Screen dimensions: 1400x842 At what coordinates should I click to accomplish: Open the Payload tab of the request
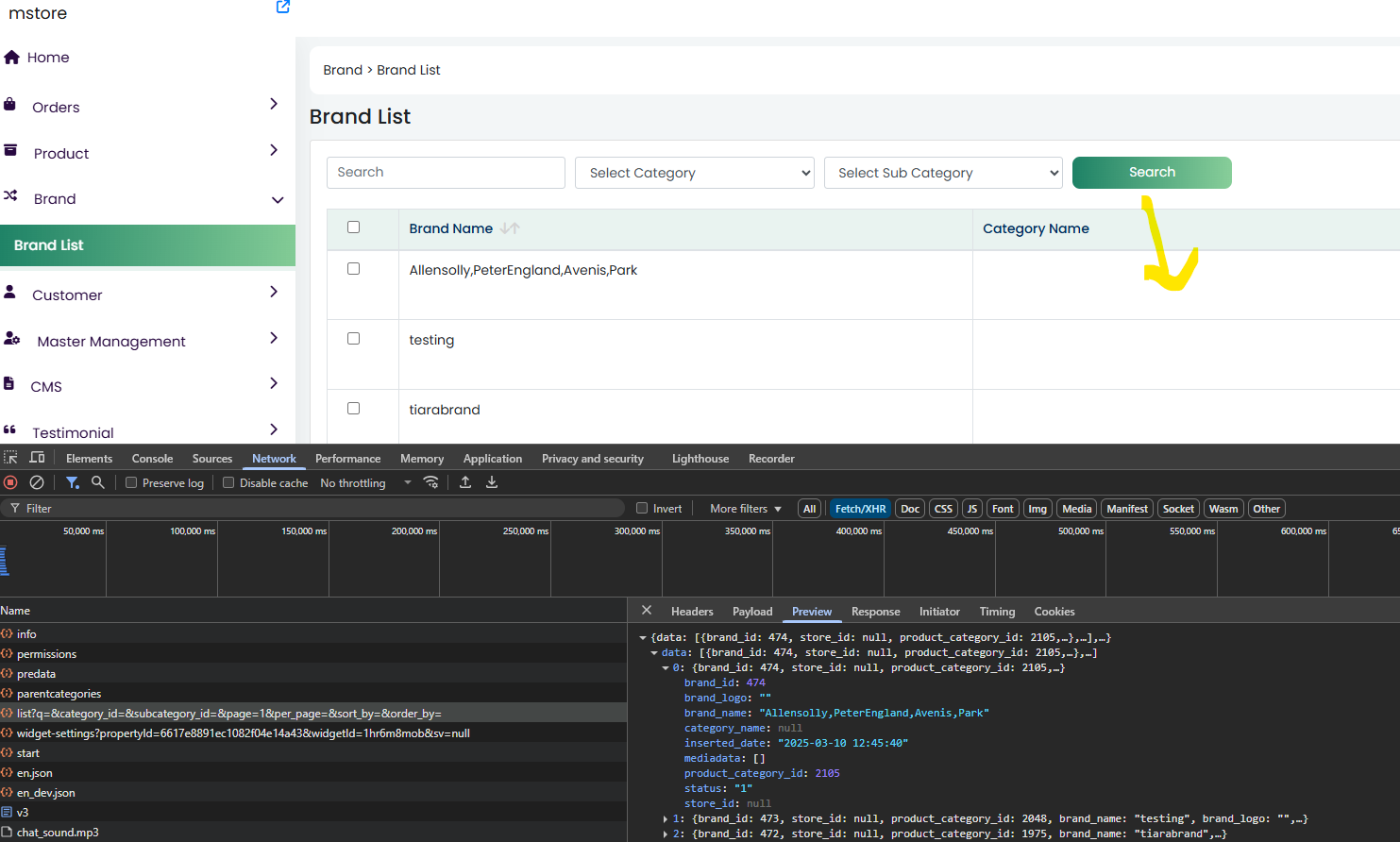coord(752,612)
